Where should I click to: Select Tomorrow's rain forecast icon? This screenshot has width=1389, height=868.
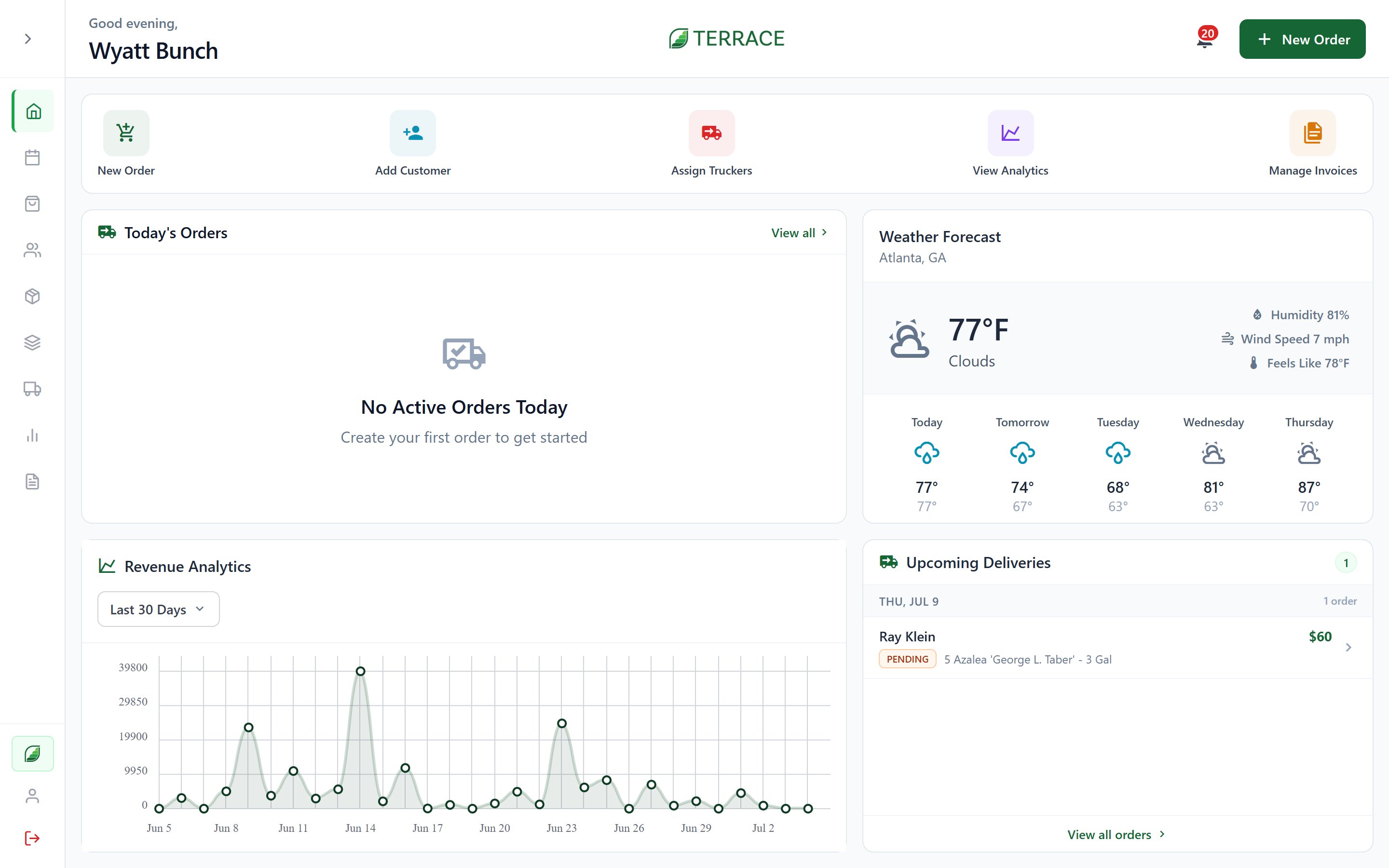[x=1022, y=452]
